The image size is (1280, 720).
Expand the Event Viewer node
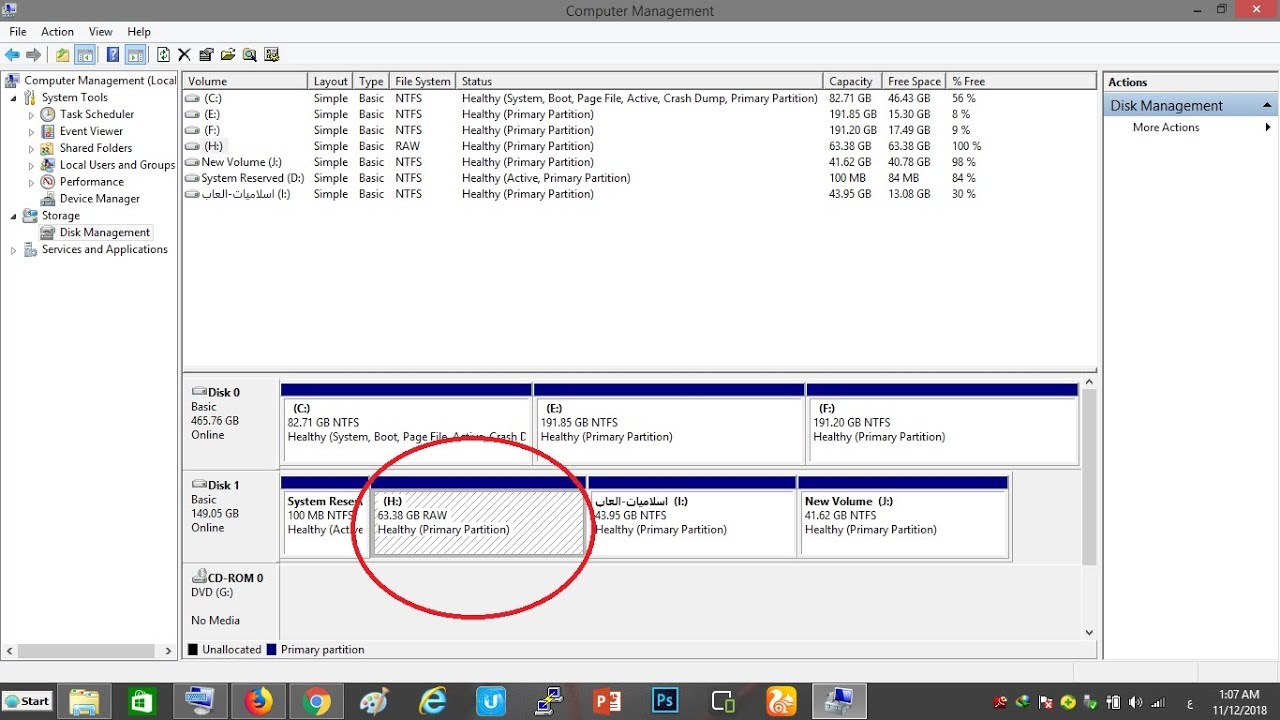point(31,132)
